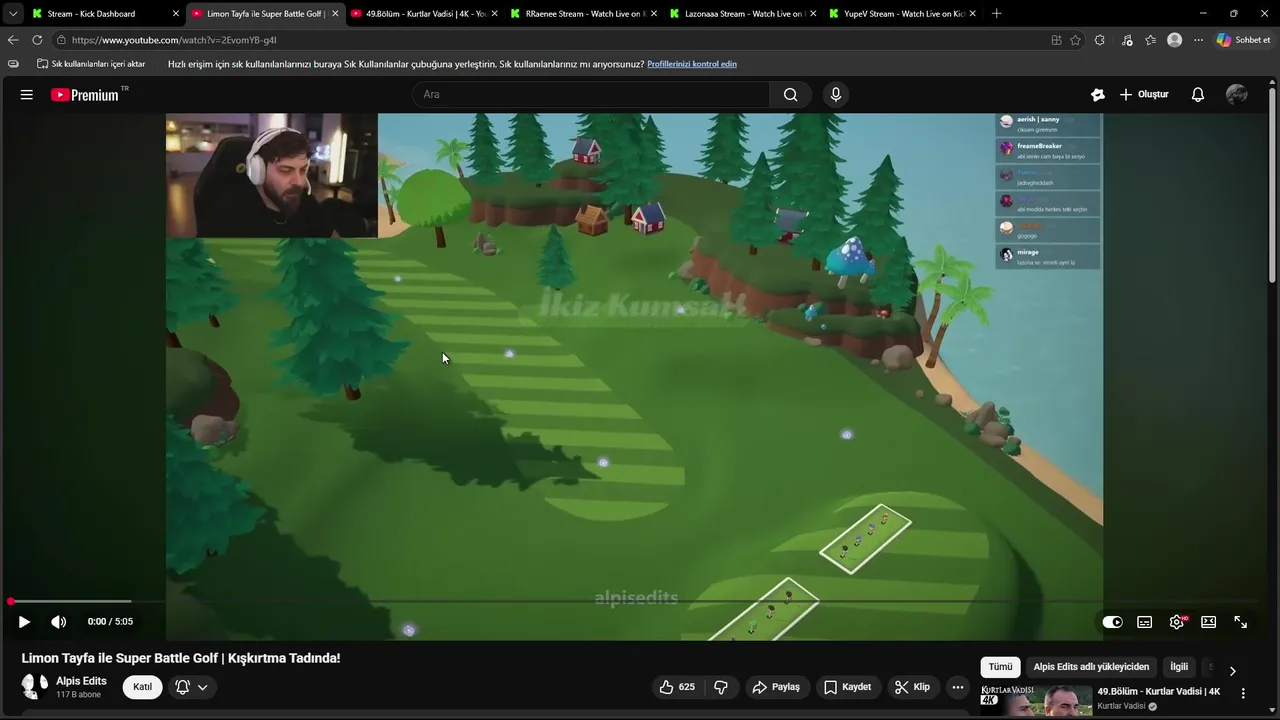Enter fullscreen mode
This screenshot has width=1280, height=720.
coord(1240,622)
